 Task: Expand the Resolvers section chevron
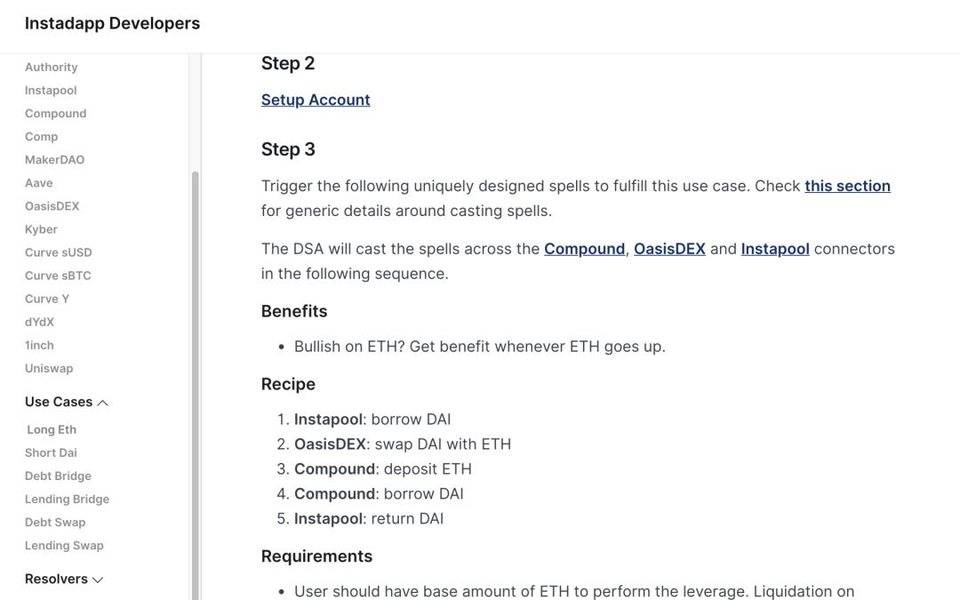point(97,580)
